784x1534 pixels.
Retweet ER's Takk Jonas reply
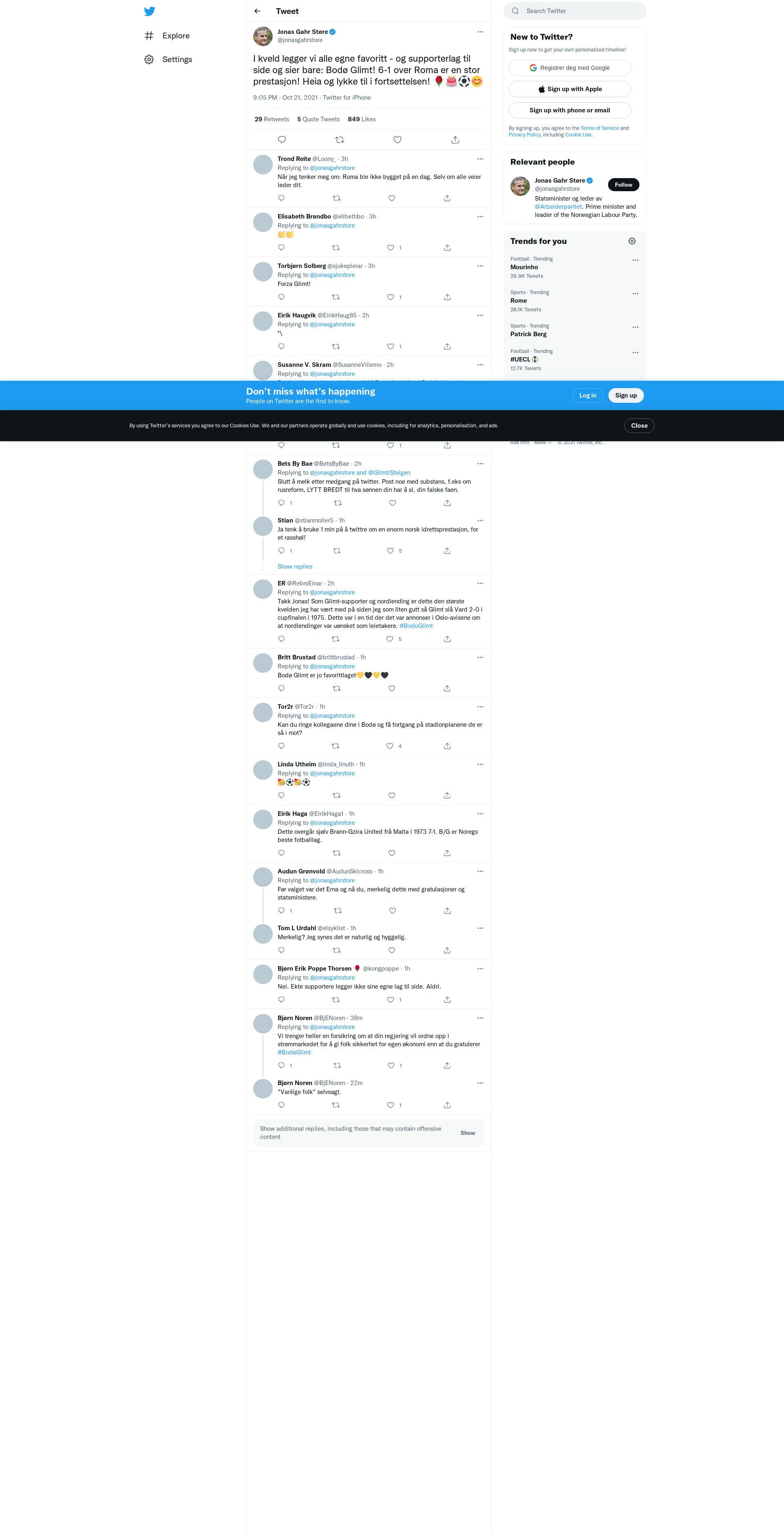point(336,639)
